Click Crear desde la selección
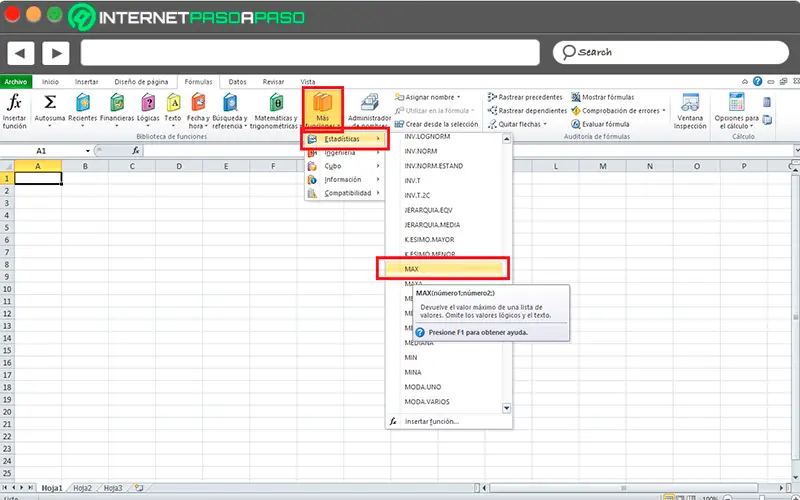The width and height of the screenshot is (800, 500). click(437, 124)
